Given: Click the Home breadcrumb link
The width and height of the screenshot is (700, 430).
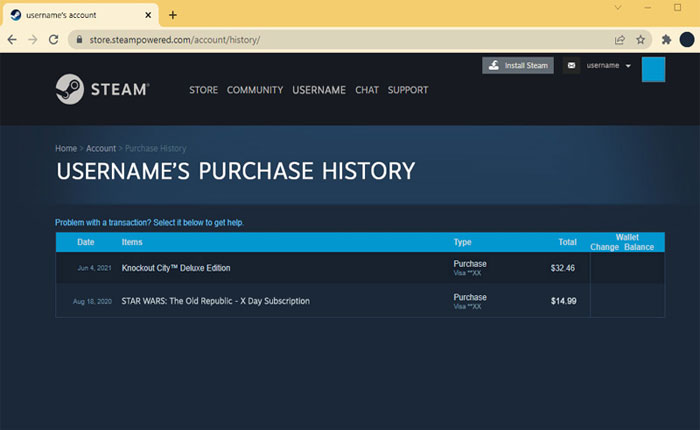Looking at the screenshot, I should tap(66, 149).
